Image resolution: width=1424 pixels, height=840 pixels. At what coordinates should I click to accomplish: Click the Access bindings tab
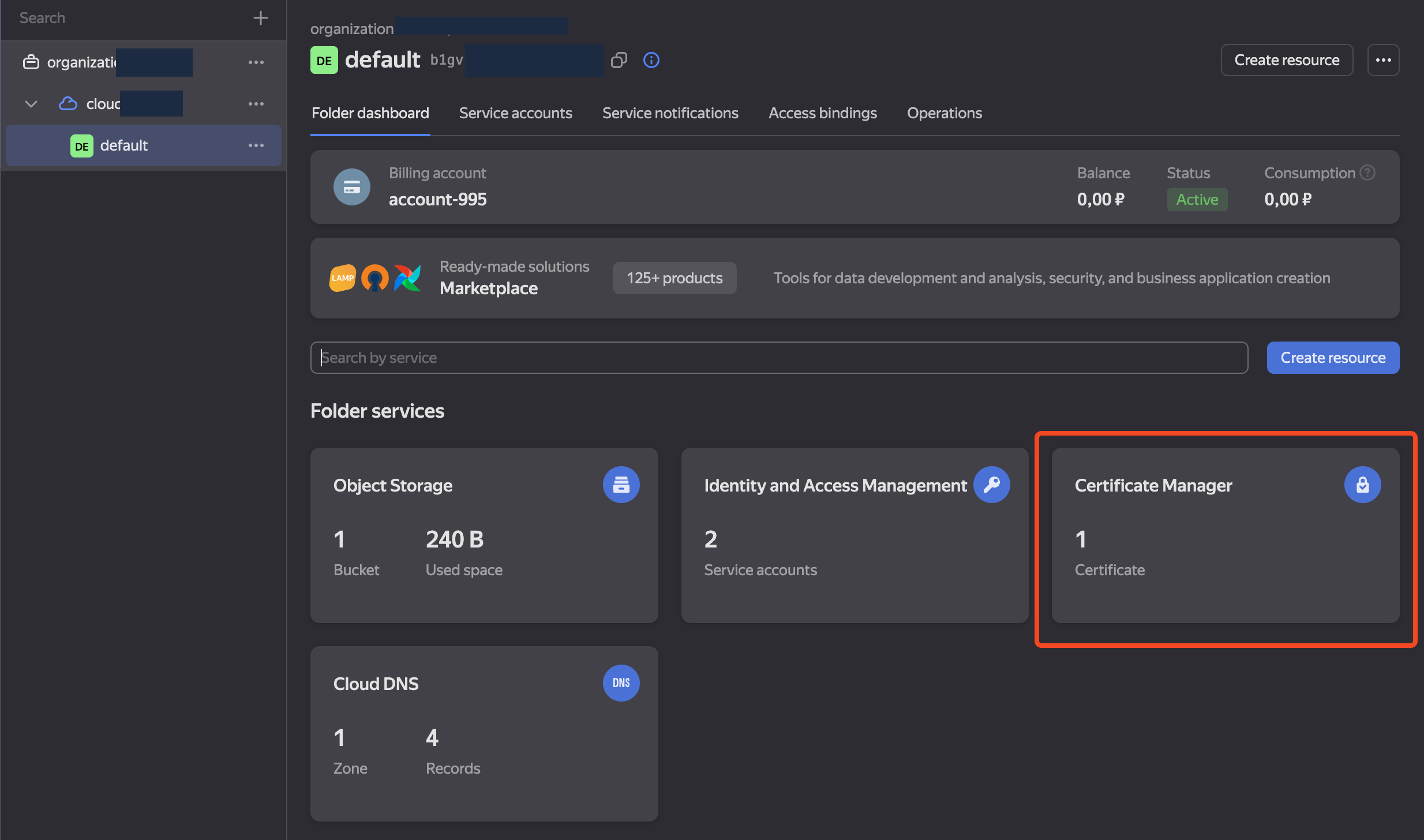[x=823, y=112]
